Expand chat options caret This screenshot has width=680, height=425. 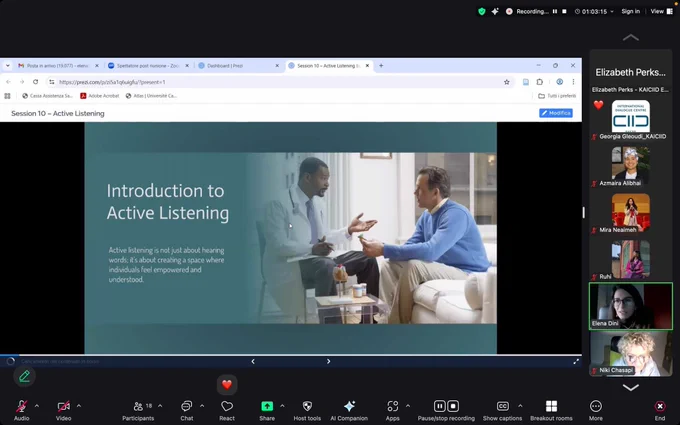tap(202, 406)
